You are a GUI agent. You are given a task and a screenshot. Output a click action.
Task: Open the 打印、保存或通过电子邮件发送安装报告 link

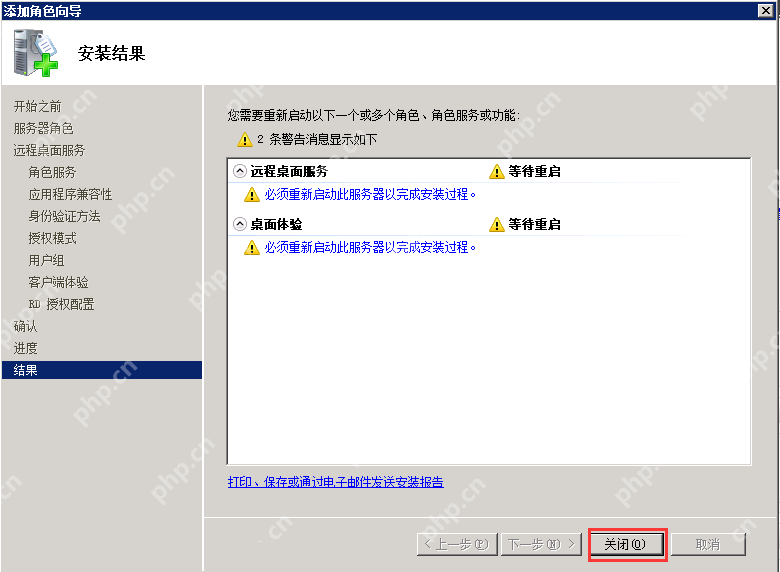tap(336, 482)
